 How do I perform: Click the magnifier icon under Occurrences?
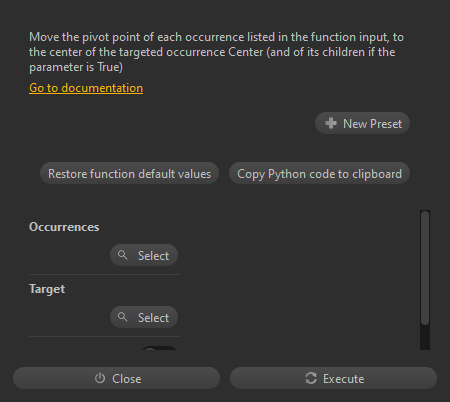pyautogui.click(x=122, y=255)
